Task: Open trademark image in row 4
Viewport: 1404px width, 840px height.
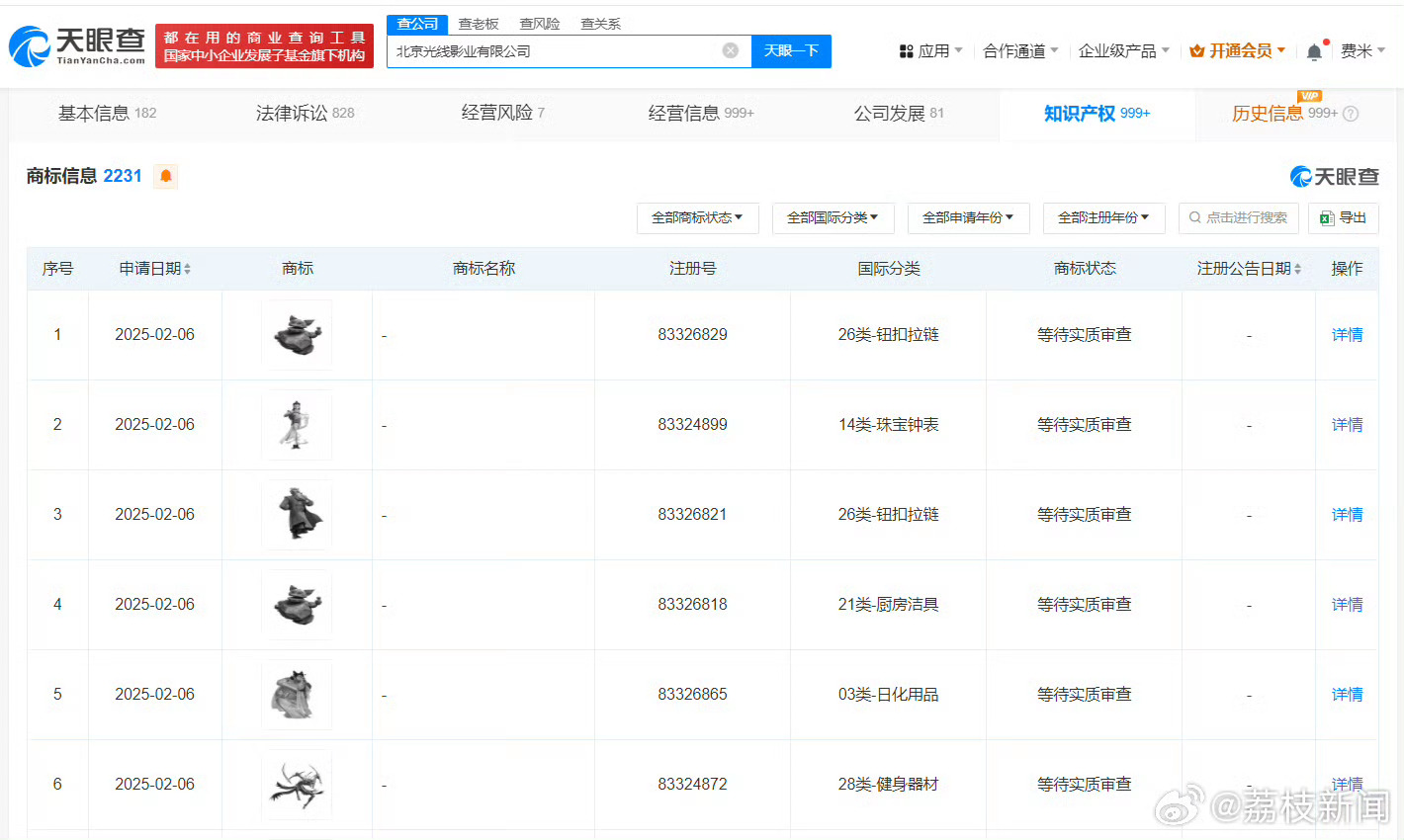Action: [297, 605]
